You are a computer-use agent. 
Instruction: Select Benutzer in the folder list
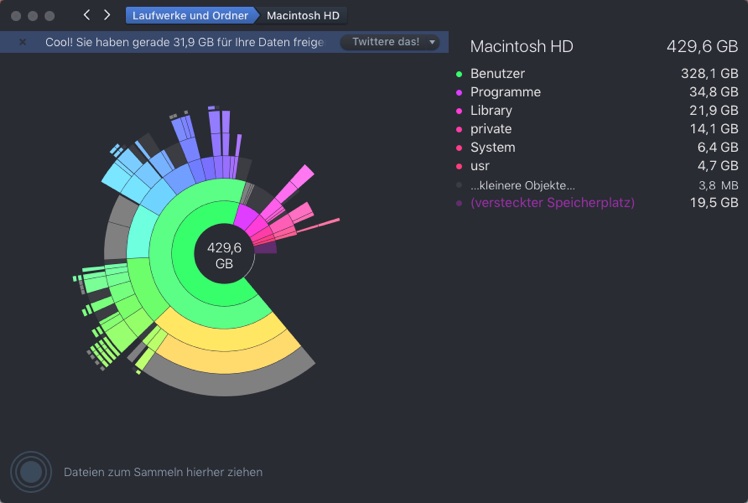(597, 73)
